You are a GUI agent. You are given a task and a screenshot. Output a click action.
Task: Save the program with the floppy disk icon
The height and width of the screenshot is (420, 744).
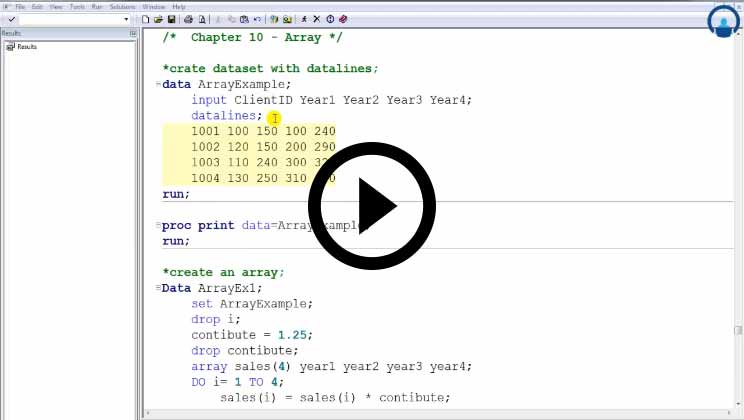point(172,19)
